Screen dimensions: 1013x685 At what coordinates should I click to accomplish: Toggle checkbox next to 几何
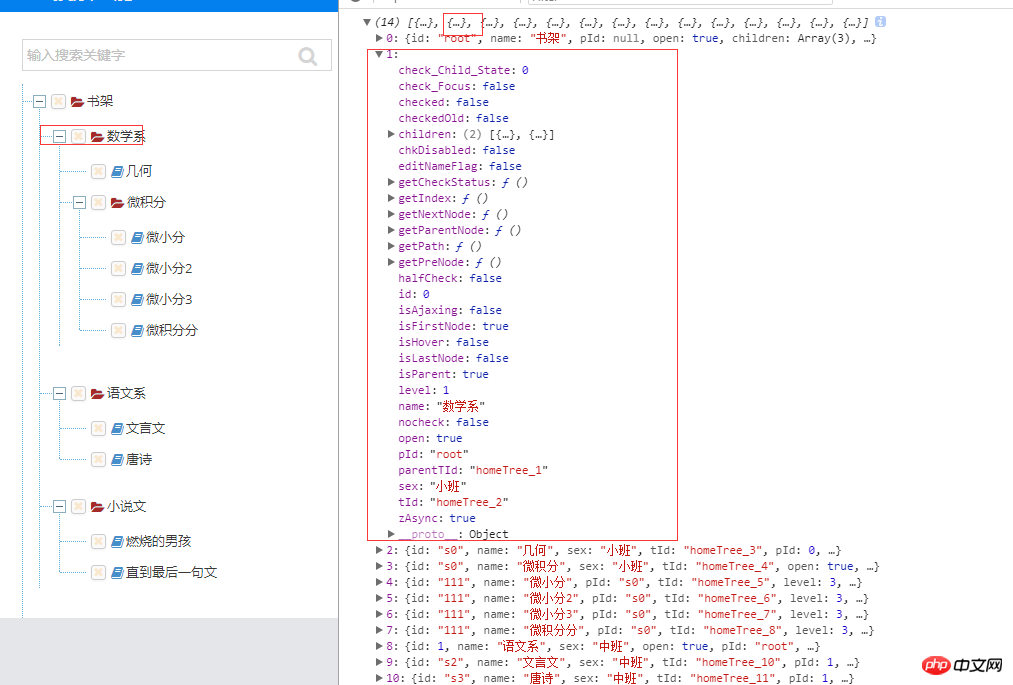pos(98,171)
